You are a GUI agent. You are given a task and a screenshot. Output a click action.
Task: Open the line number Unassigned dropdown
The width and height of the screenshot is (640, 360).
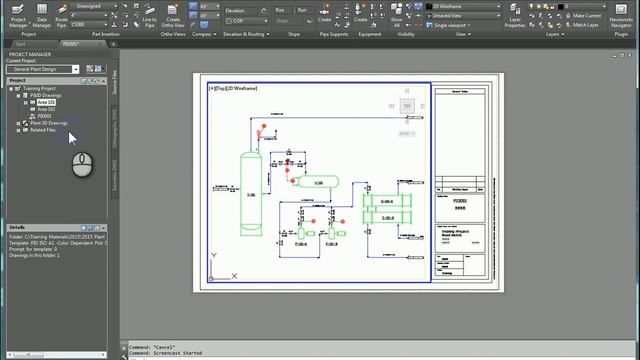[x=94, y=6]
